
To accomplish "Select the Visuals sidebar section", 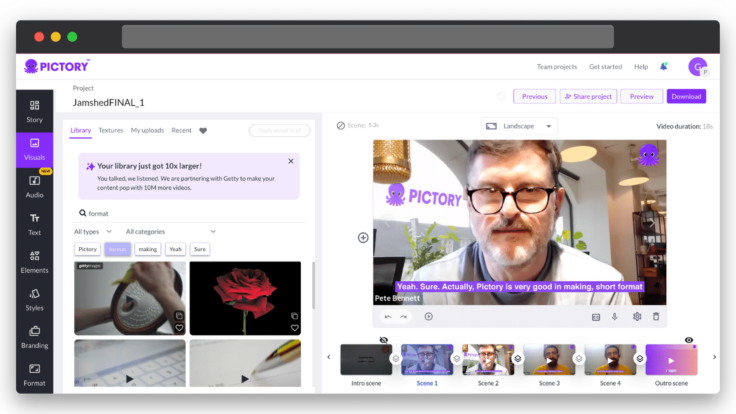I will pos(34,149).
